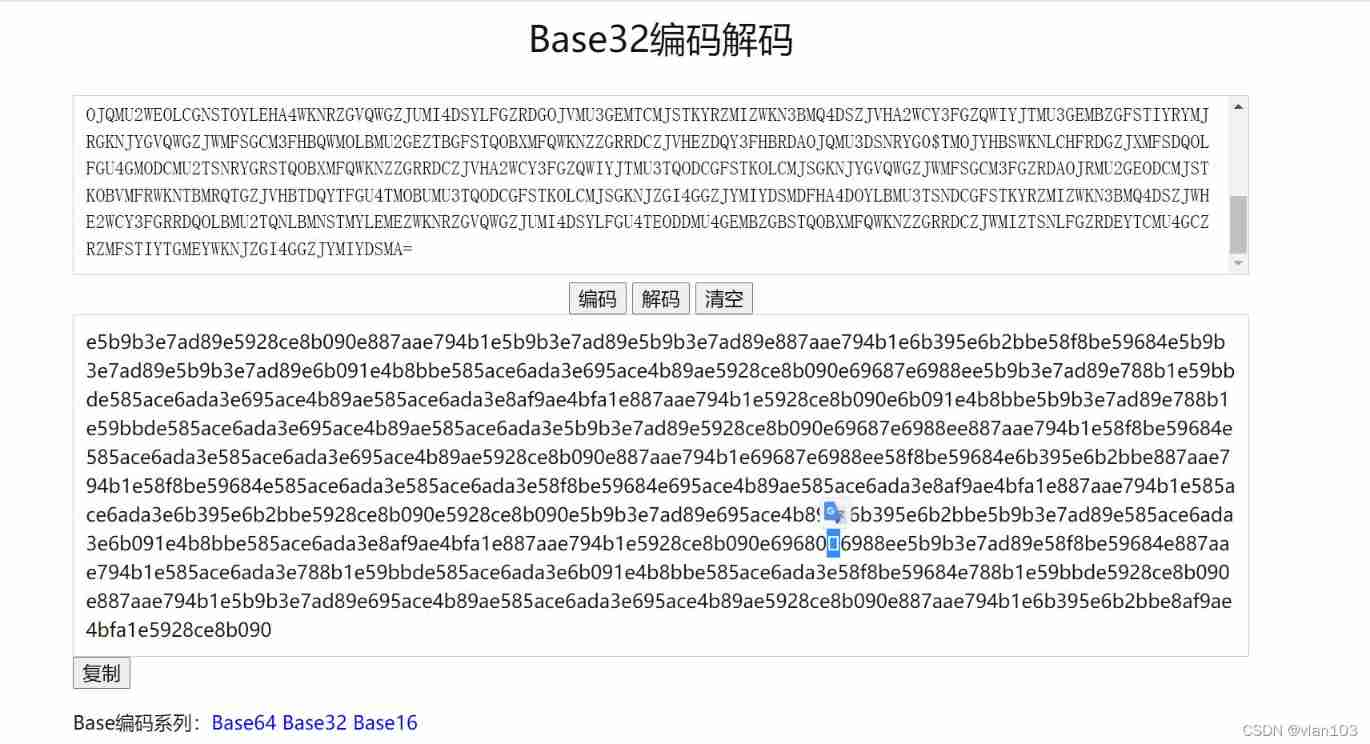Click the 编码 encode button
Viewport: 1370px width, 744px height.
598,298
